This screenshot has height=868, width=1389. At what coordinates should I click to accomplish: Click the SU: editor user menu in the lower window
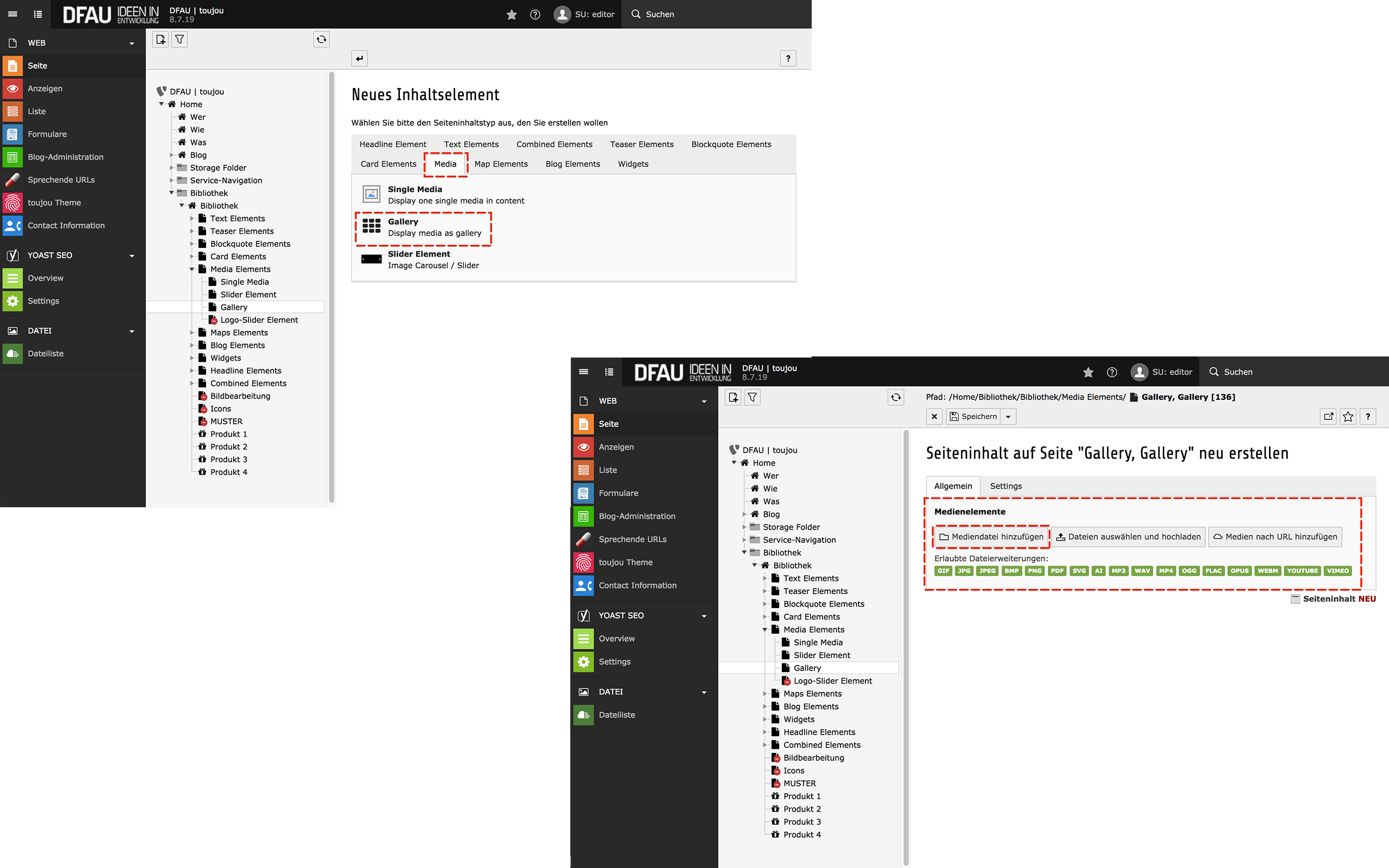(1161, 372)
